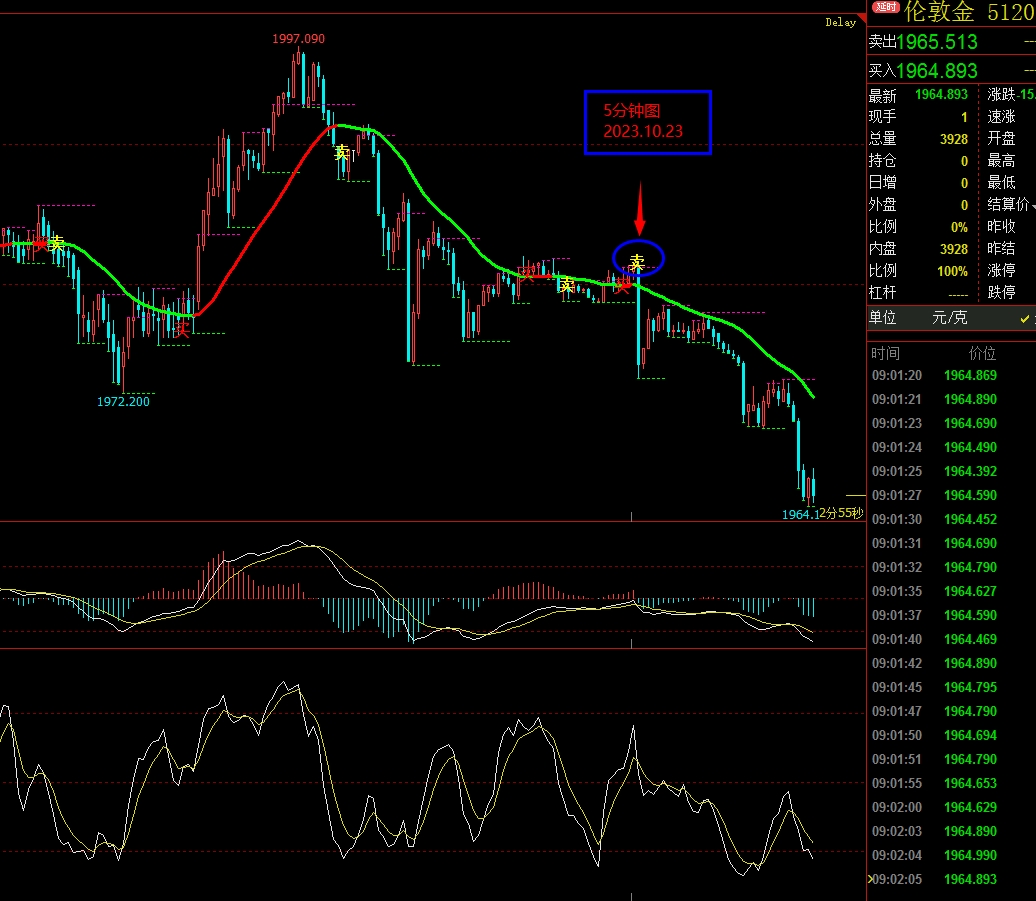
Task: Click the 涨停 label
Action: tap(1002, 271)
